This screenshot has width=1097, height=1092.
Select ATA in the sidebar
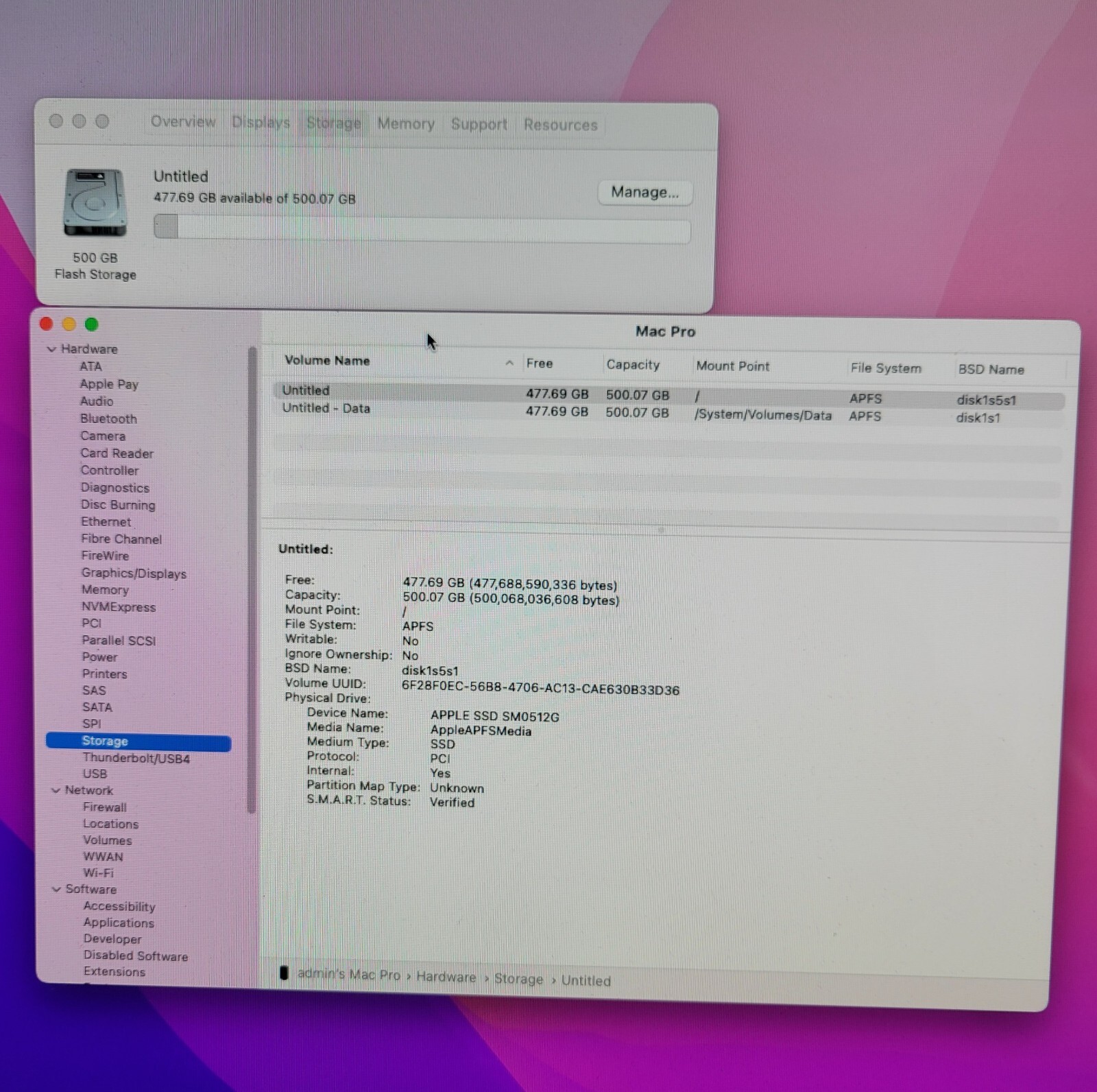[91, 366]
